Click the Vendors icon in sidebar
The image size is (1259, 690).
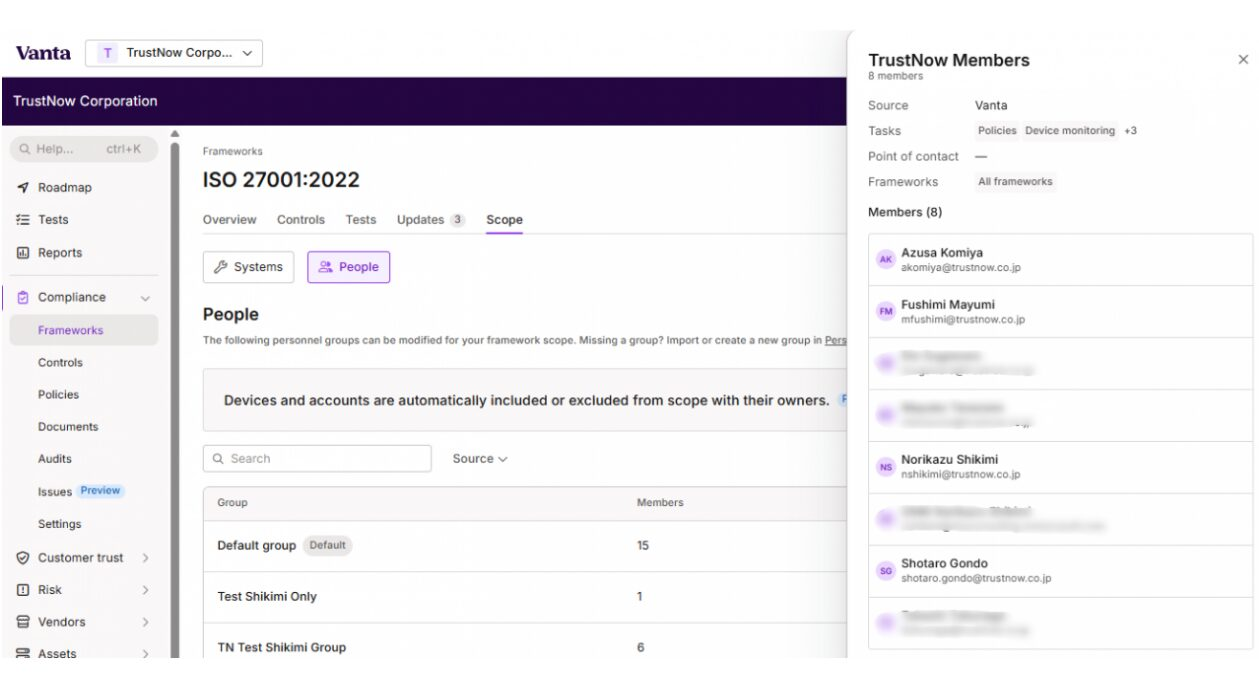23,622
